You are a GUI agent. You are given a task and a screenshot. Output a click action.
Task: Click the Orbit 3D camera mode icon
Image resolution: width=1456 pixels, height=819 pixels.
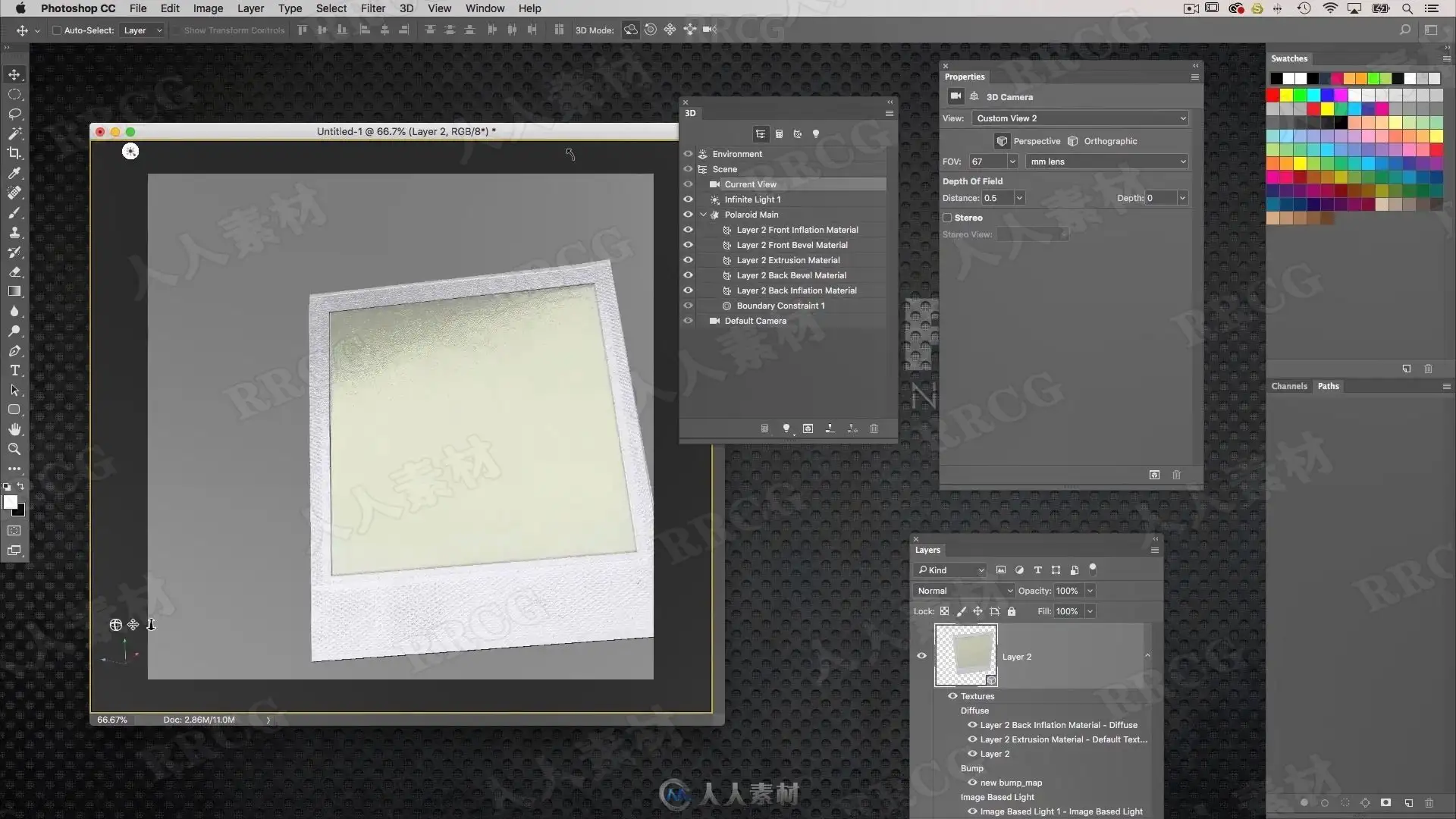point(631,30)
